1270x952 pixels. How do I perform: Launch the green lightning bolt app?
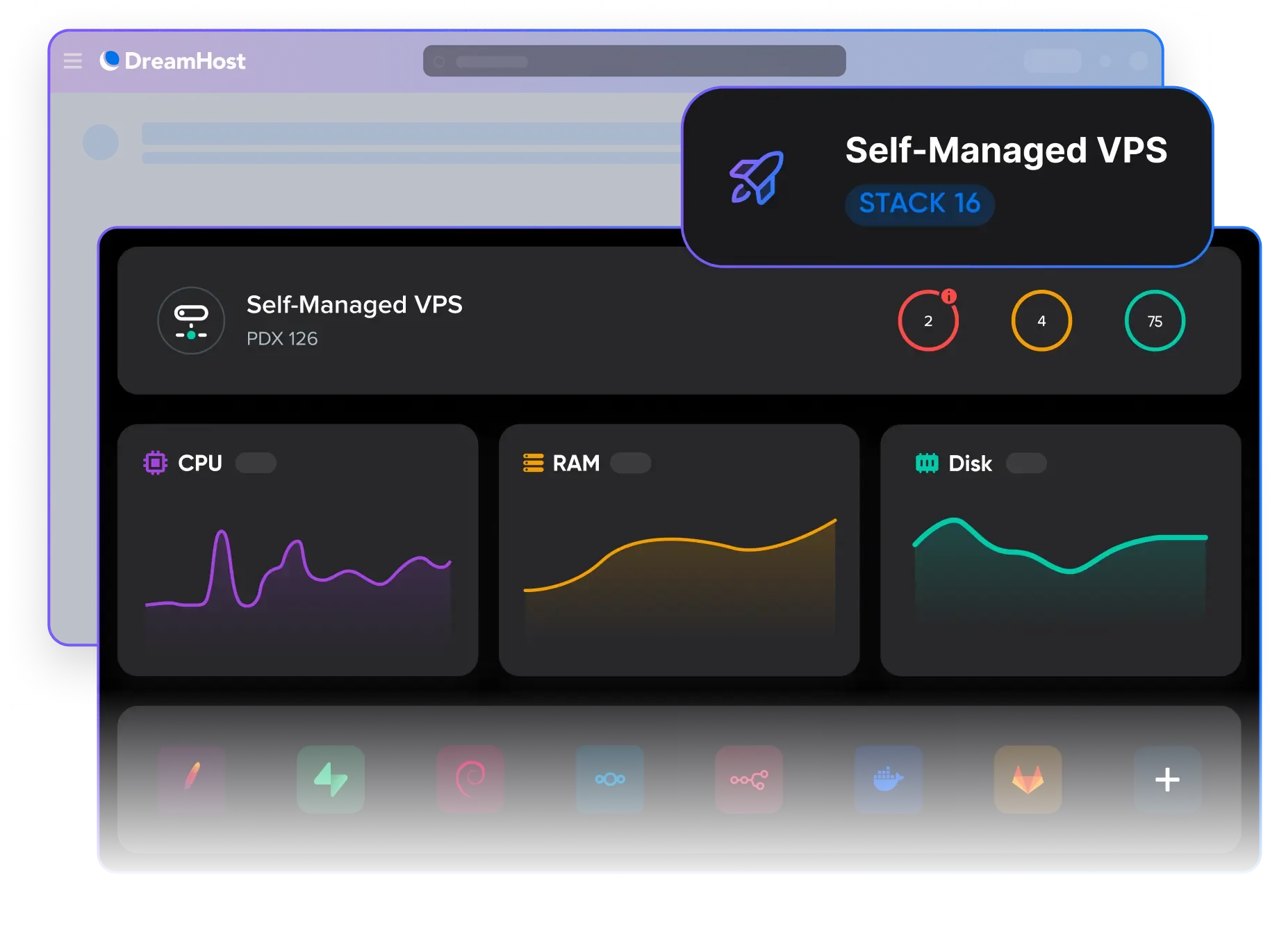click(331, 779)
